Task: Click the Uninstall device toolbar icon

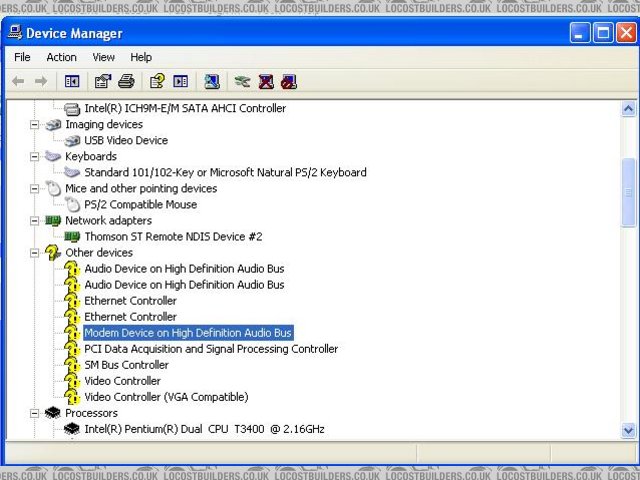Action: pyautogui.click(x=266, y=81)
